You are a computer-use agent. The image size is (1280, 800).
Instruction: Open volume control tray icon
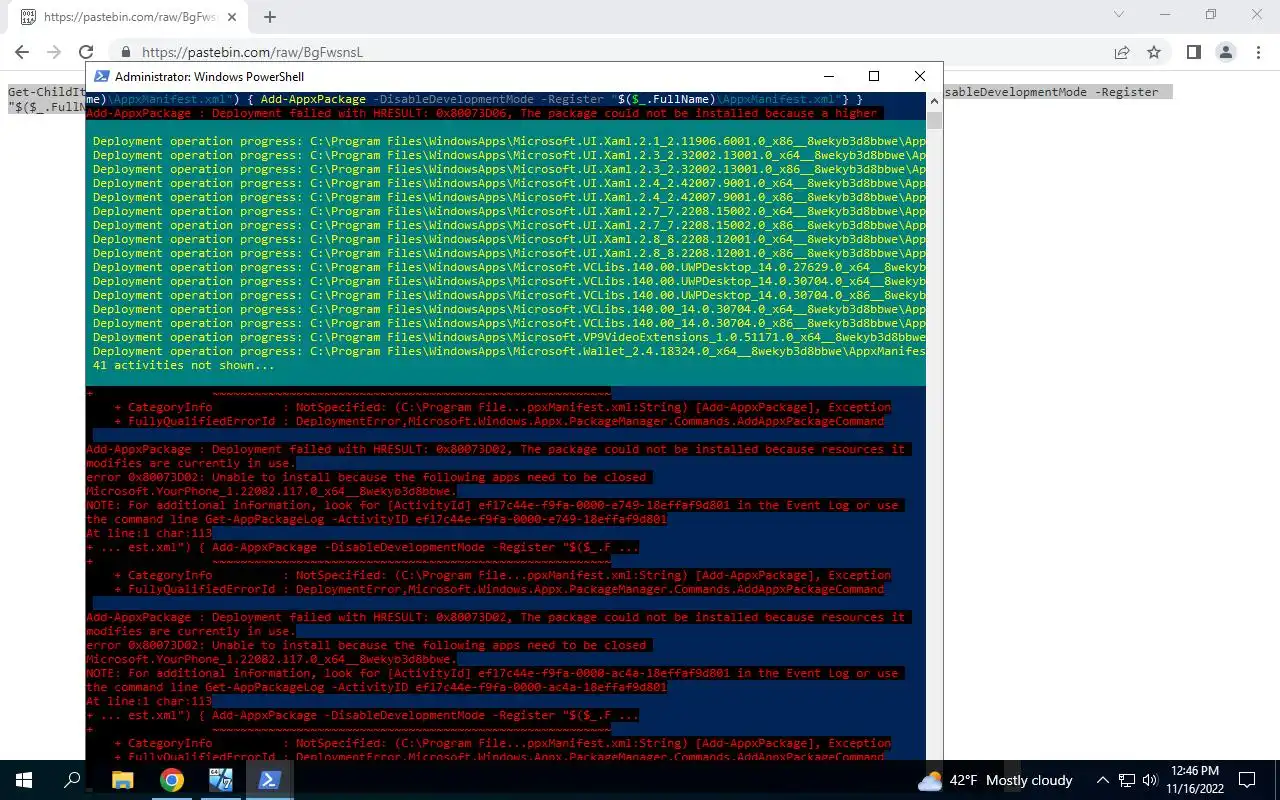(x=1150, y=780)
